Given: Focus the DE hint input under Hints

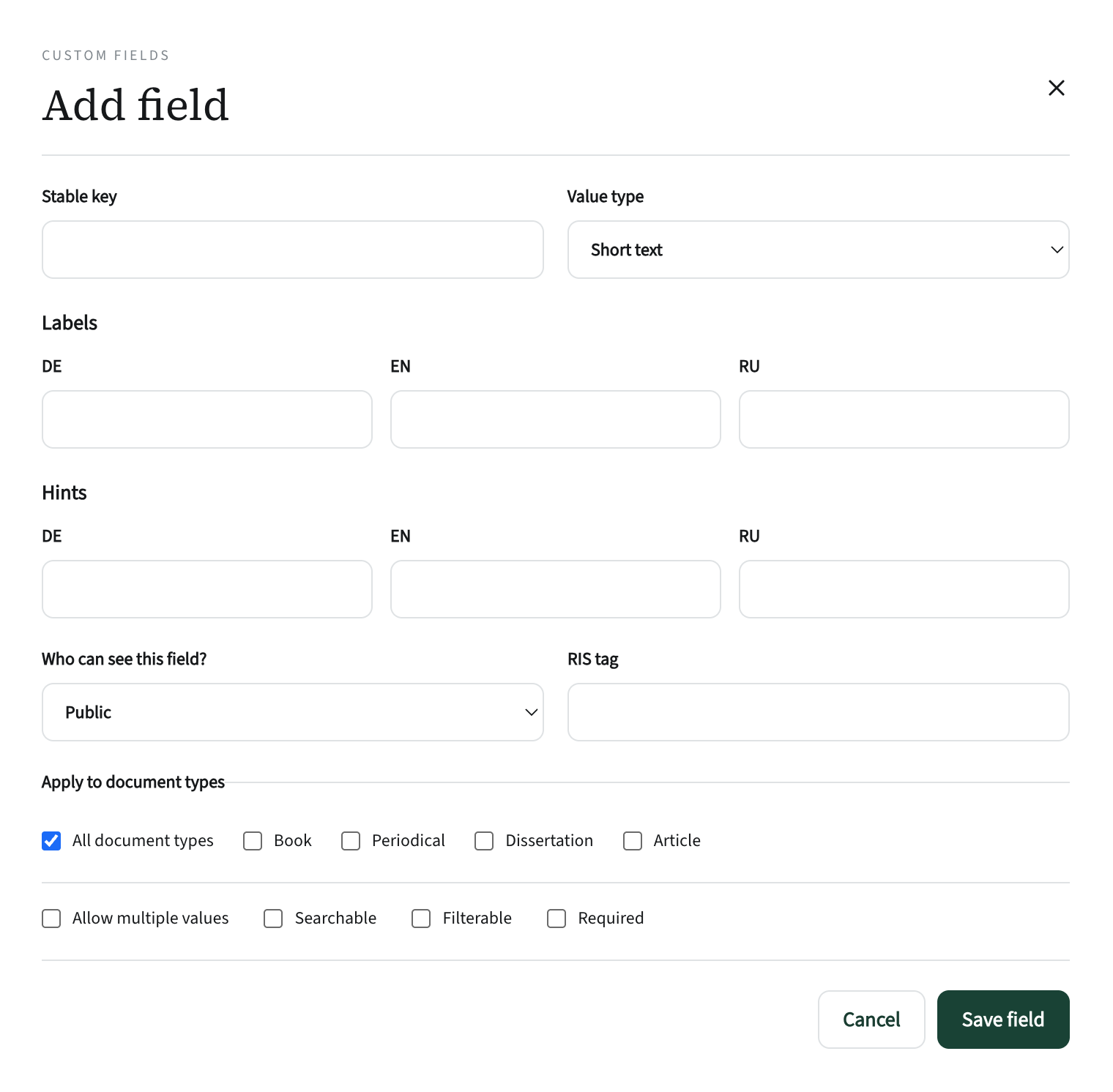Looking at the screenshot, I should coord(207,589).
